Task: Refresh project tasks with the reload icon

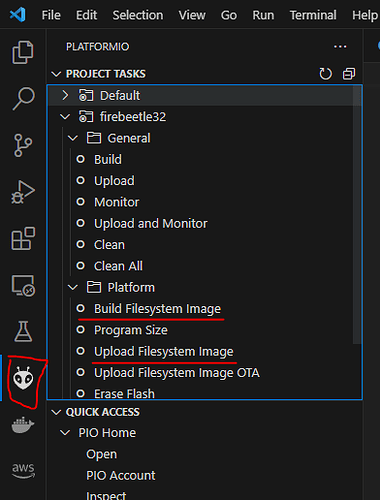Action: click(325, 74)
